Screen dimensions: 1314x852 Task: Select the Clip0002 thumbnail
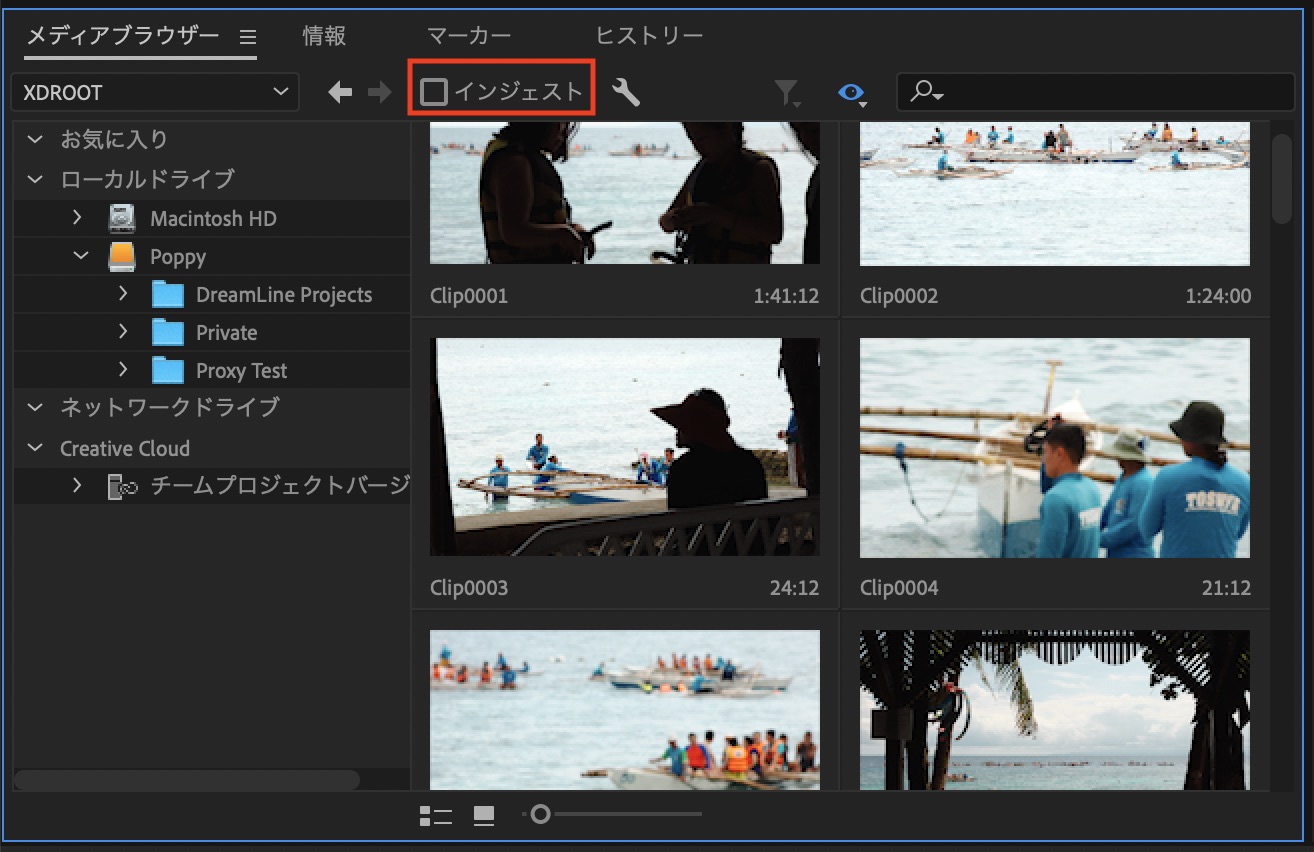click(1055, 193)
